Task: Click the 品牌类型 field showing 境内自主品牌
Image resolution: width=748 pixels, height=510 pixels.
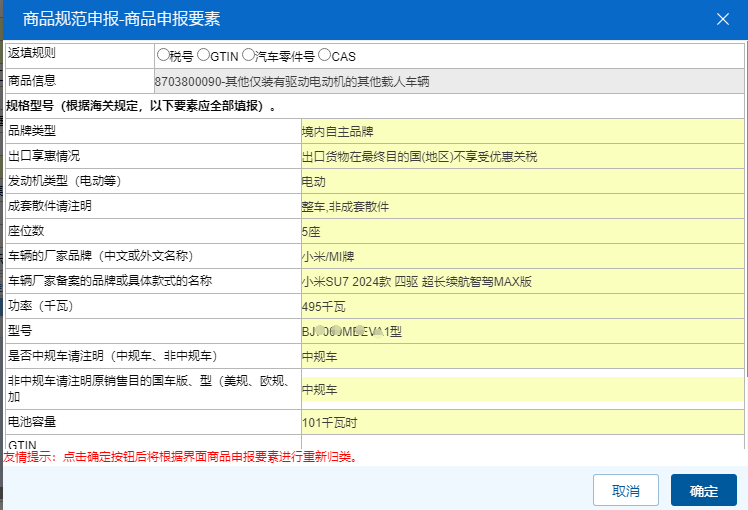Action: [521, 131]
